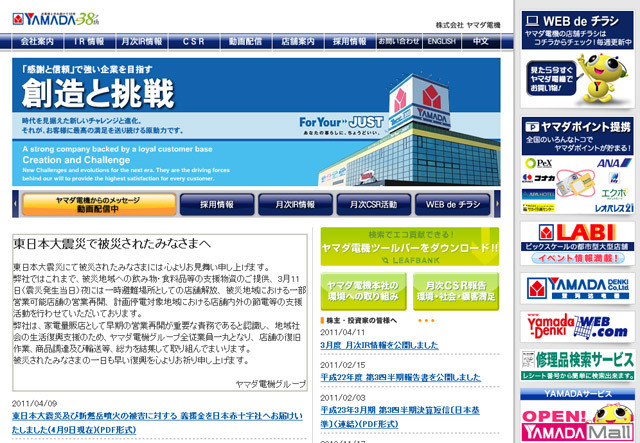Switch the site to 中文

[x=481, y=41]
